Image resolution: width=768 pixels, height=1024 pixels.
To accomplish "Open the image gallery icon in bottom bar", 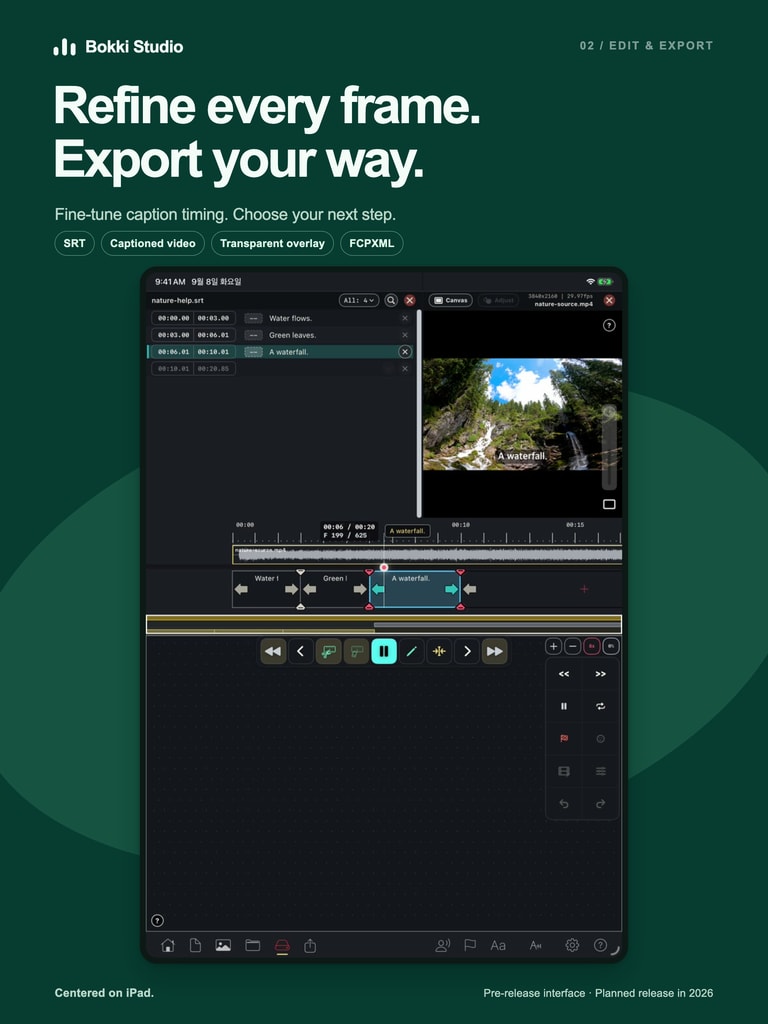I will [x=223, y=945].
